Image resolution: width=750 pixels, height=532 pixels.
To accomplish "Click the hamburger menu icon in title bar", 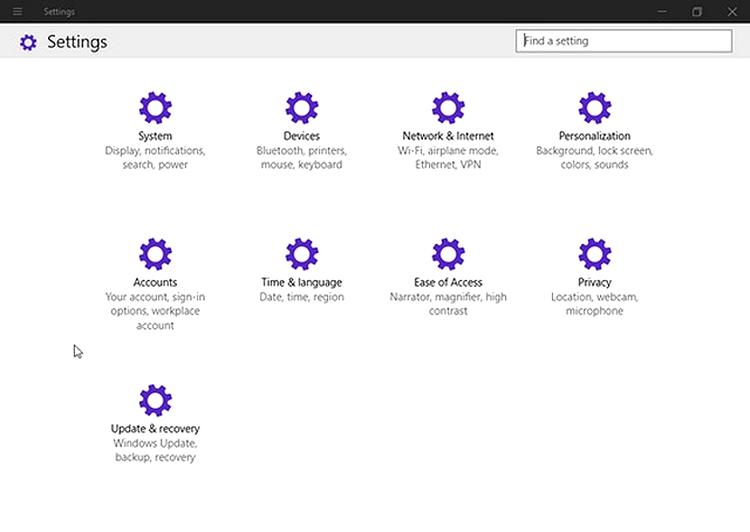I will pos(18,11).
